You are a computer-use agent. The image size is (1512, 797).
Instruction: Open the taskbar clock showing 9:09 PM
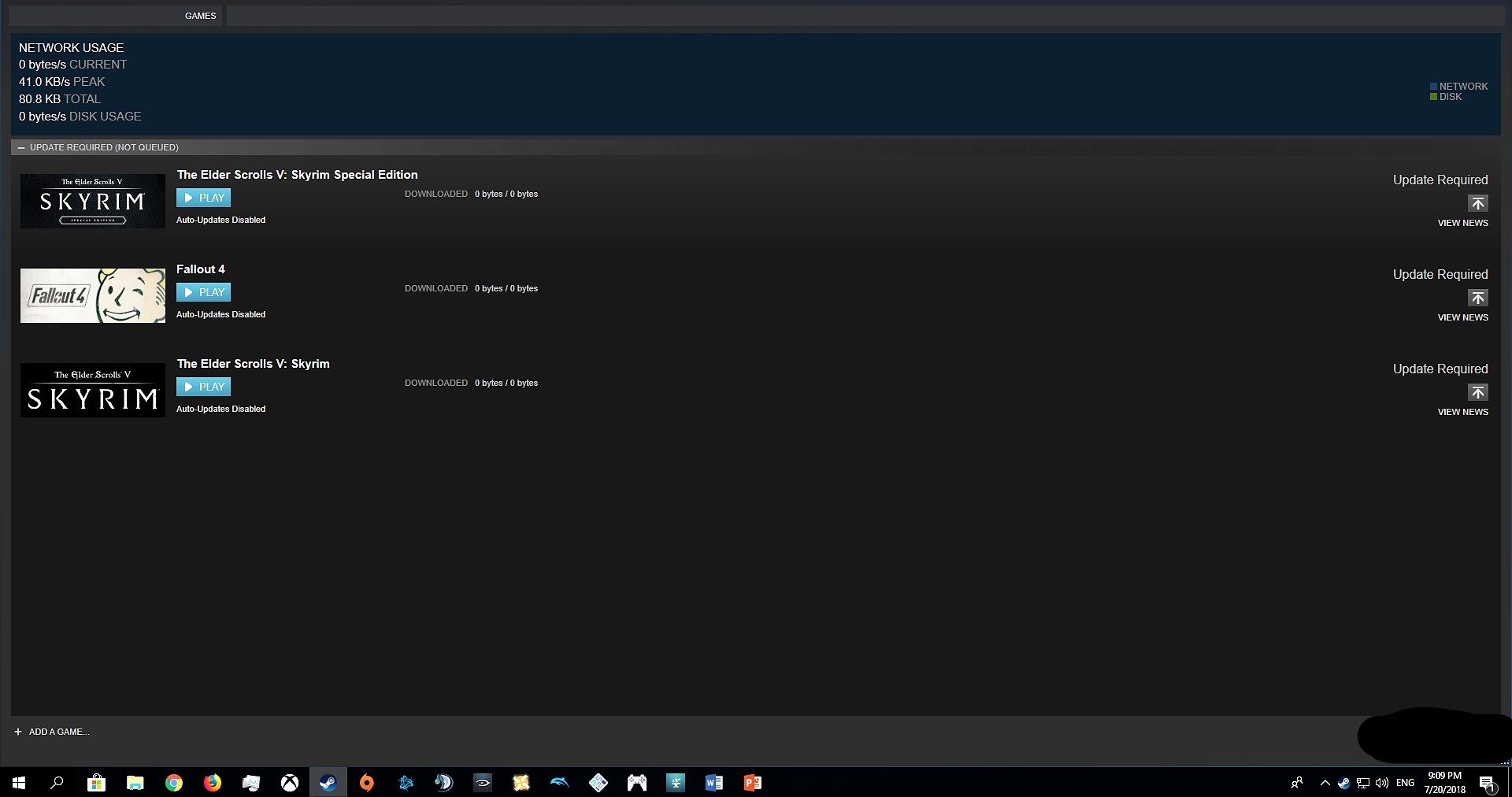(x=1444, y=783)
